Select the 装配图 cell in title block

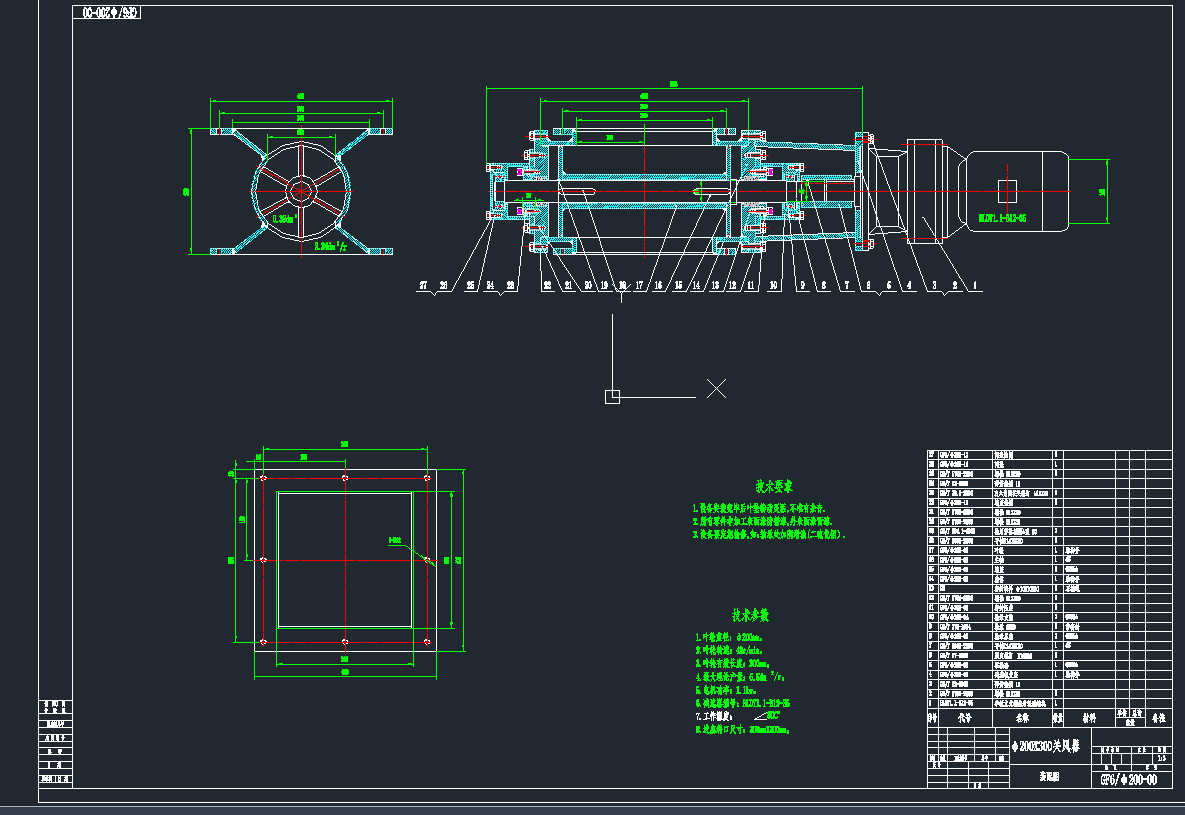tap(1049, 776)
